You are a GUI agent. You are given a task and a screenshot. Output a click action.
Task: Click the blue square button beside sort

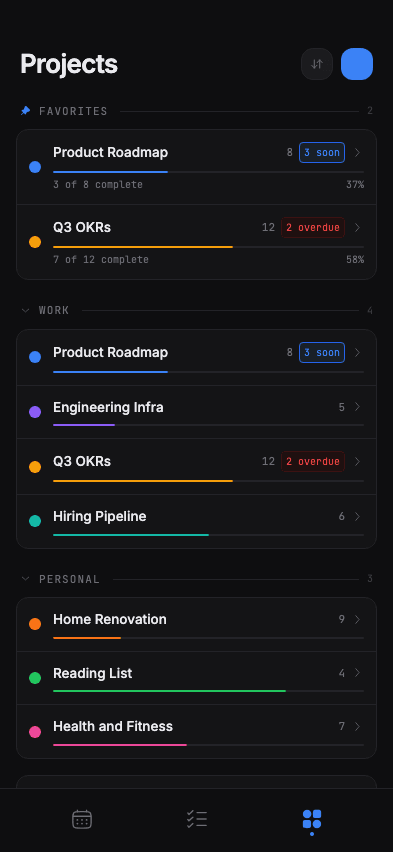[x=357, y=64]
